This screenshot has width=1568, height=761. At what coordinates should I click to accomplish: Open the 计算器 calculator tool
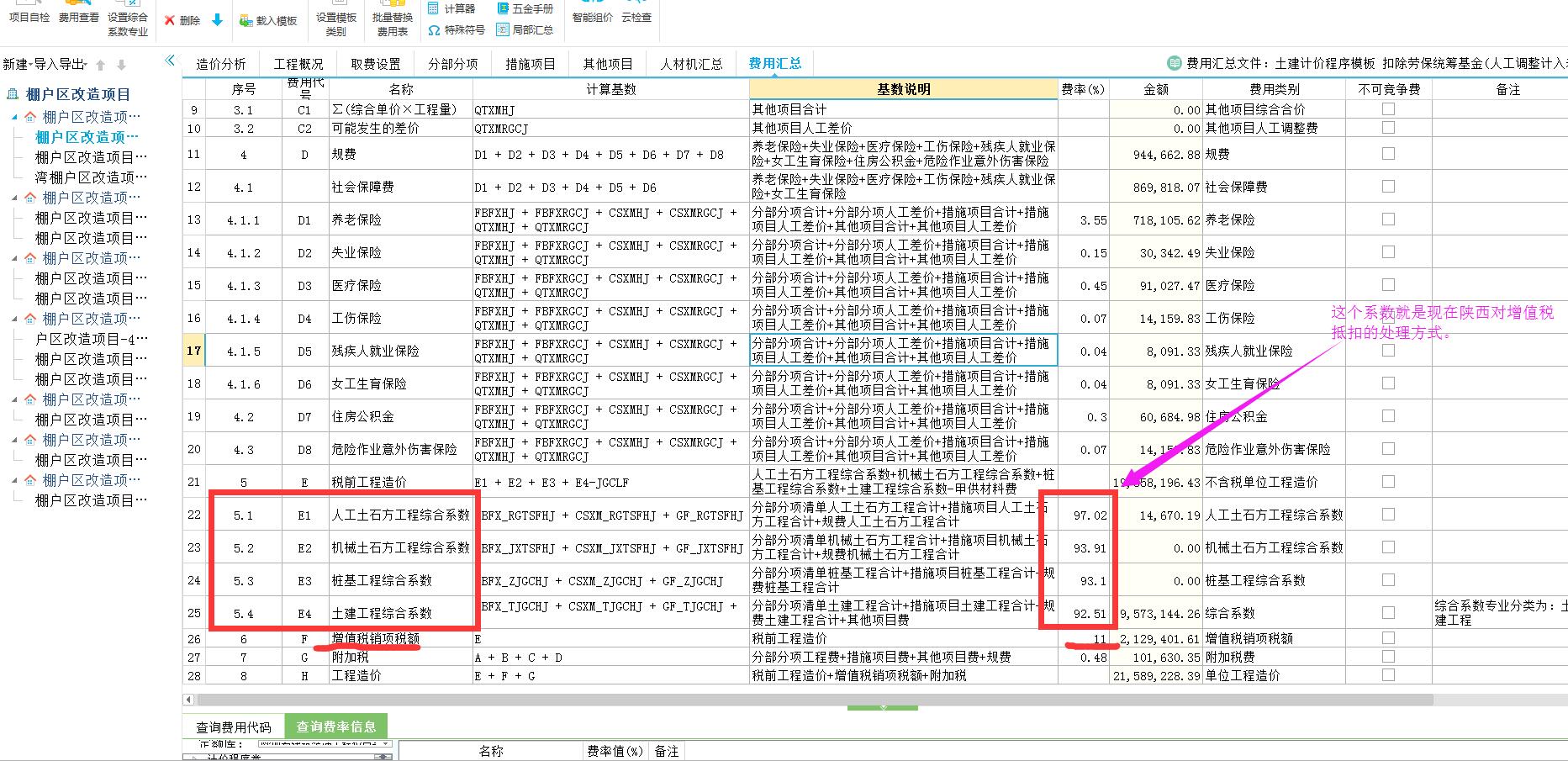(x=451, y=8)
